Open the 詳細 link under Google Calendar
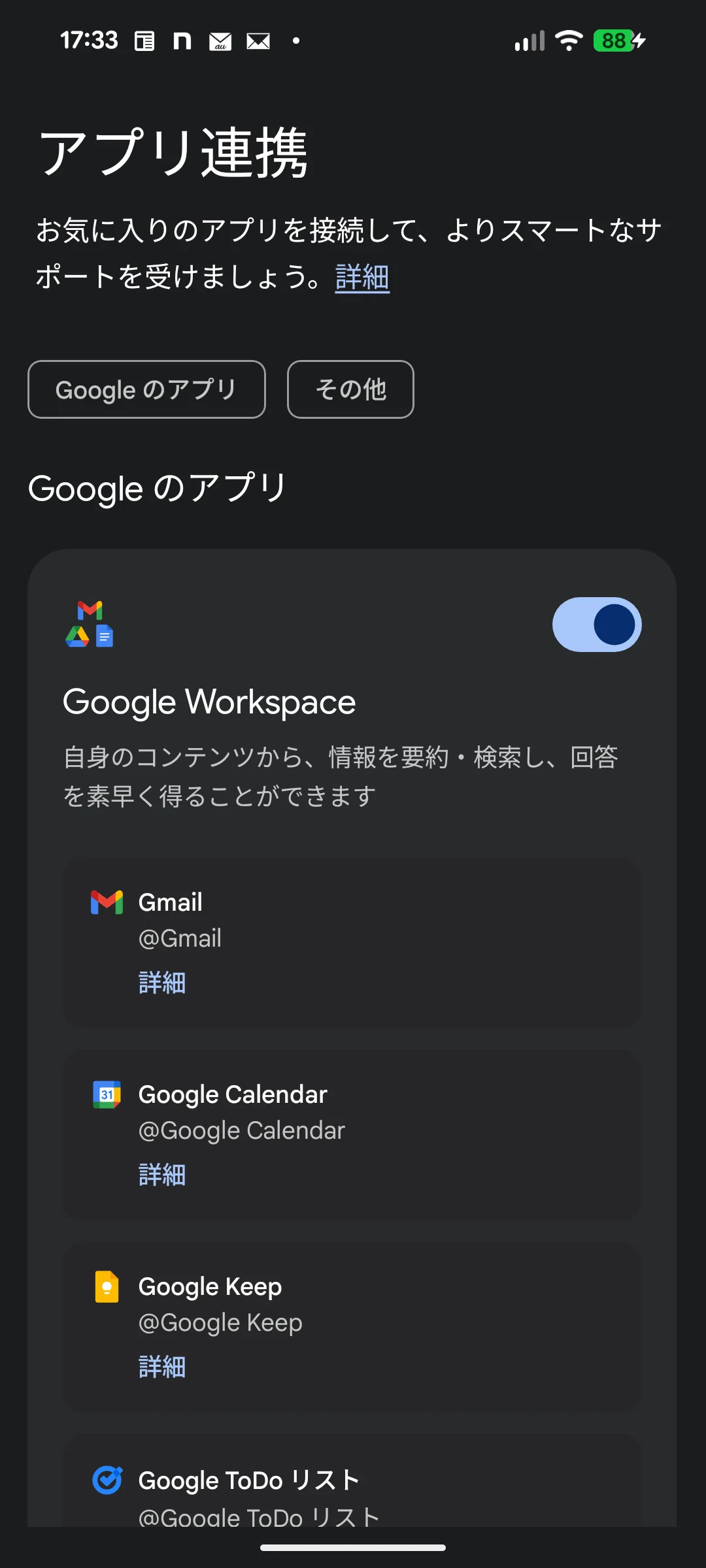This screenshot has height=1568, width=706. coord(162,1175)
